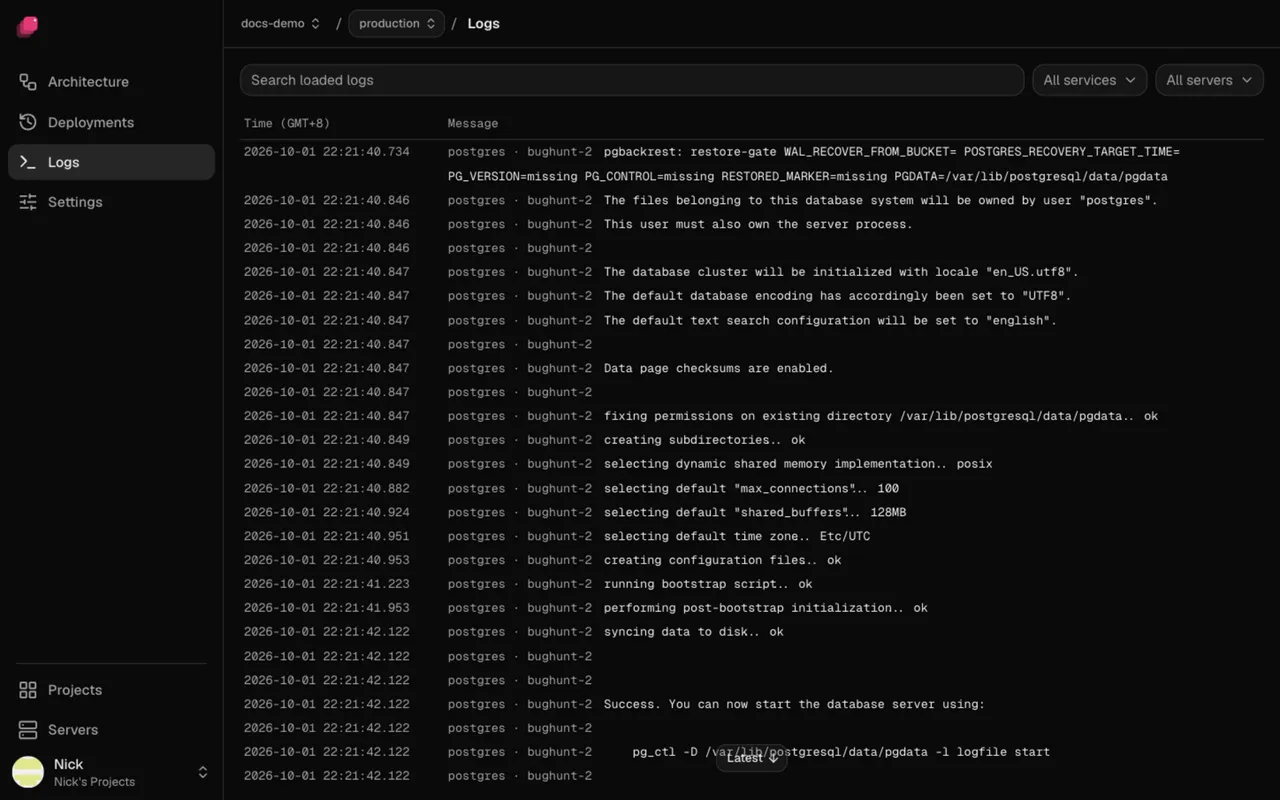Select Logs in the sidebar
This screenshot has width=1280, height=800.
[x=111, y=162]
